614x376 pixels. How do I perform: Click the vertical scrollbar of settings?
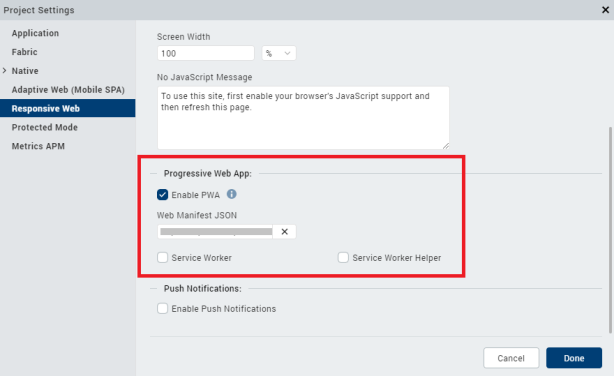[x=610, y=230]
